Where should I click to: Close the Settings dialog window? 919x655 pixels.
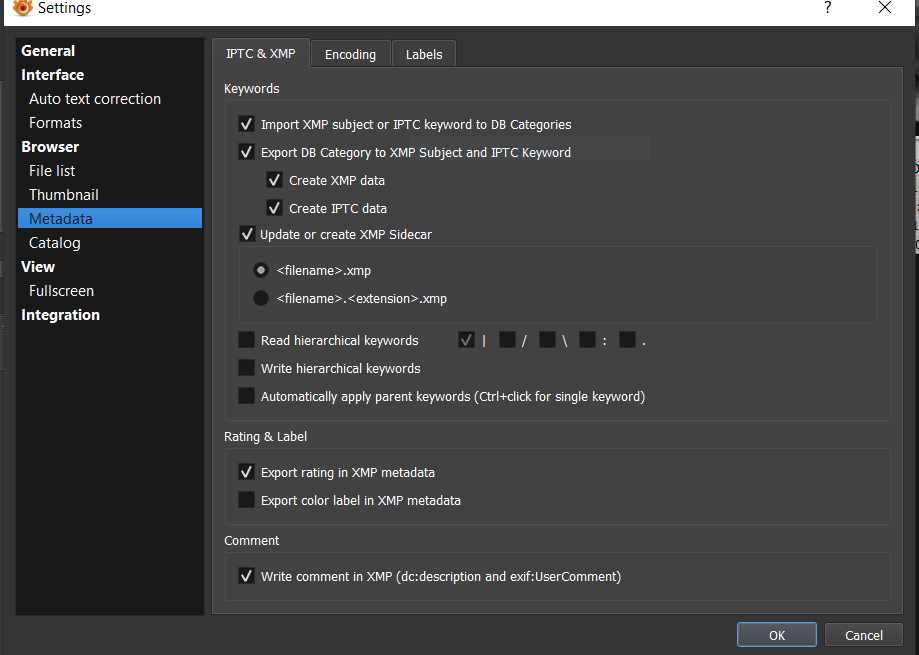(x=884, y=8)
